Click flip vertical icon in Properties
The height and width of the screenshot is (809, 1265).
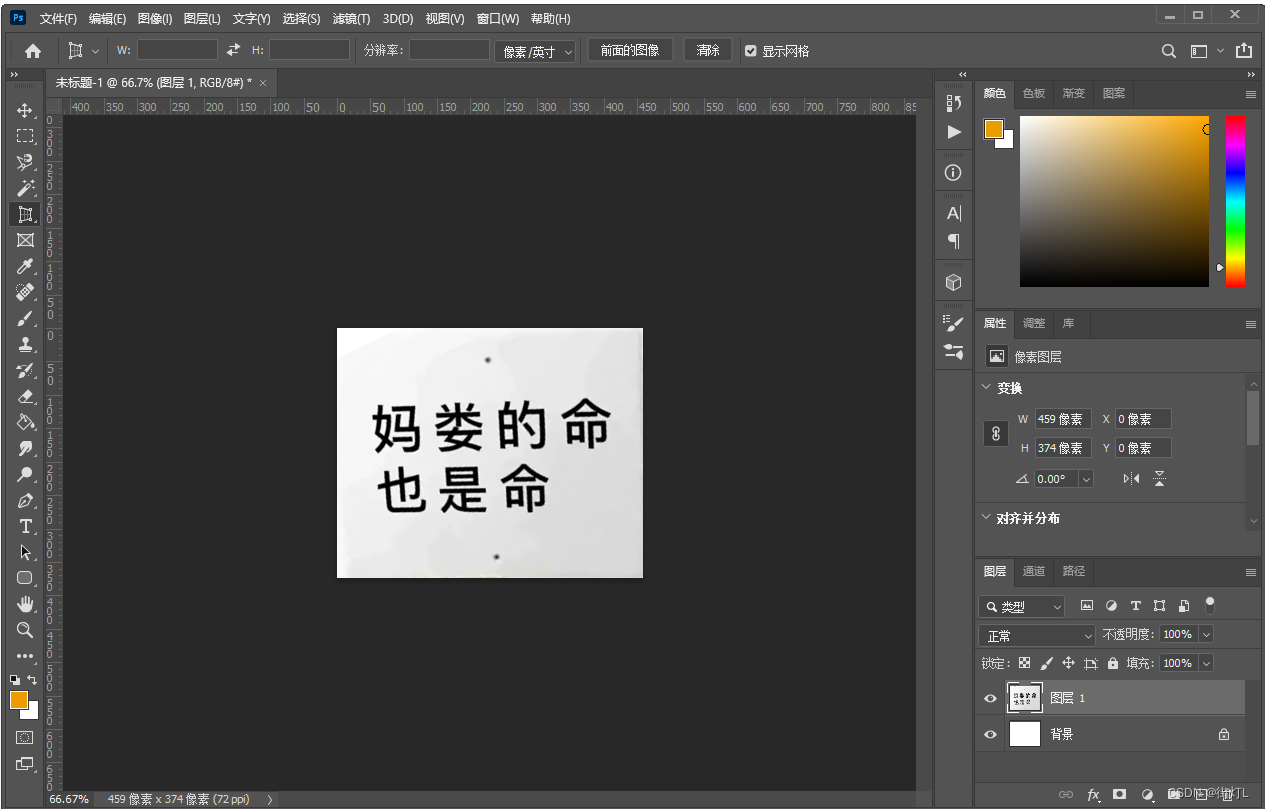tap(1159, 479)
